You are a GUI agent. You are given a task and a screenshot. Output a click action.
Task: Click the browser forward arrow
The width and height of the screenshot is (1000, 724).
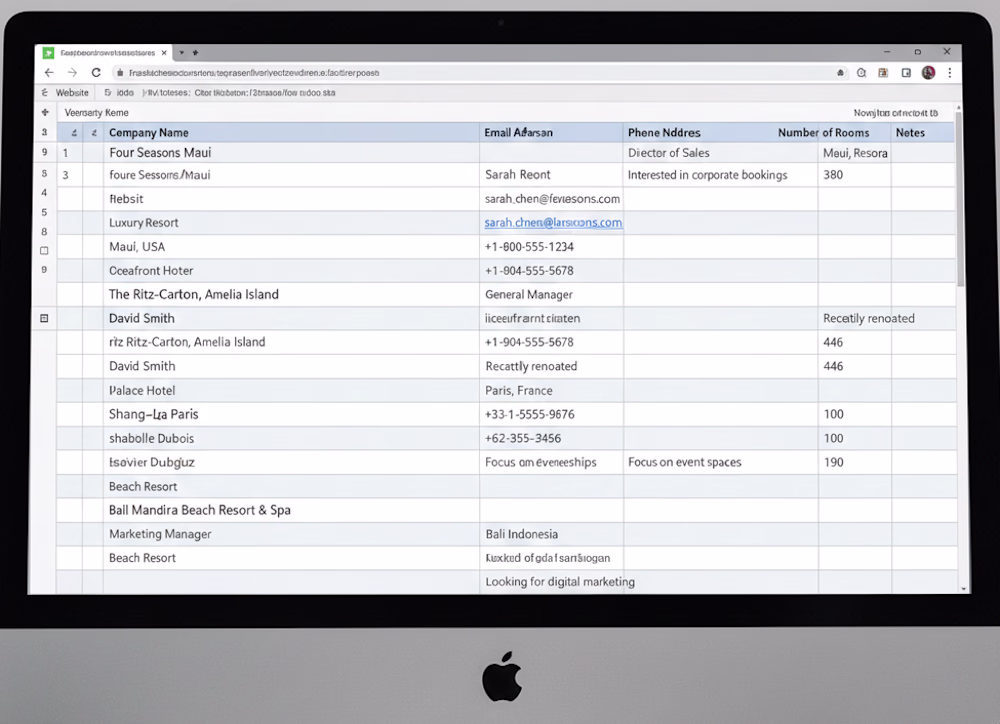(x=72, y=73)
